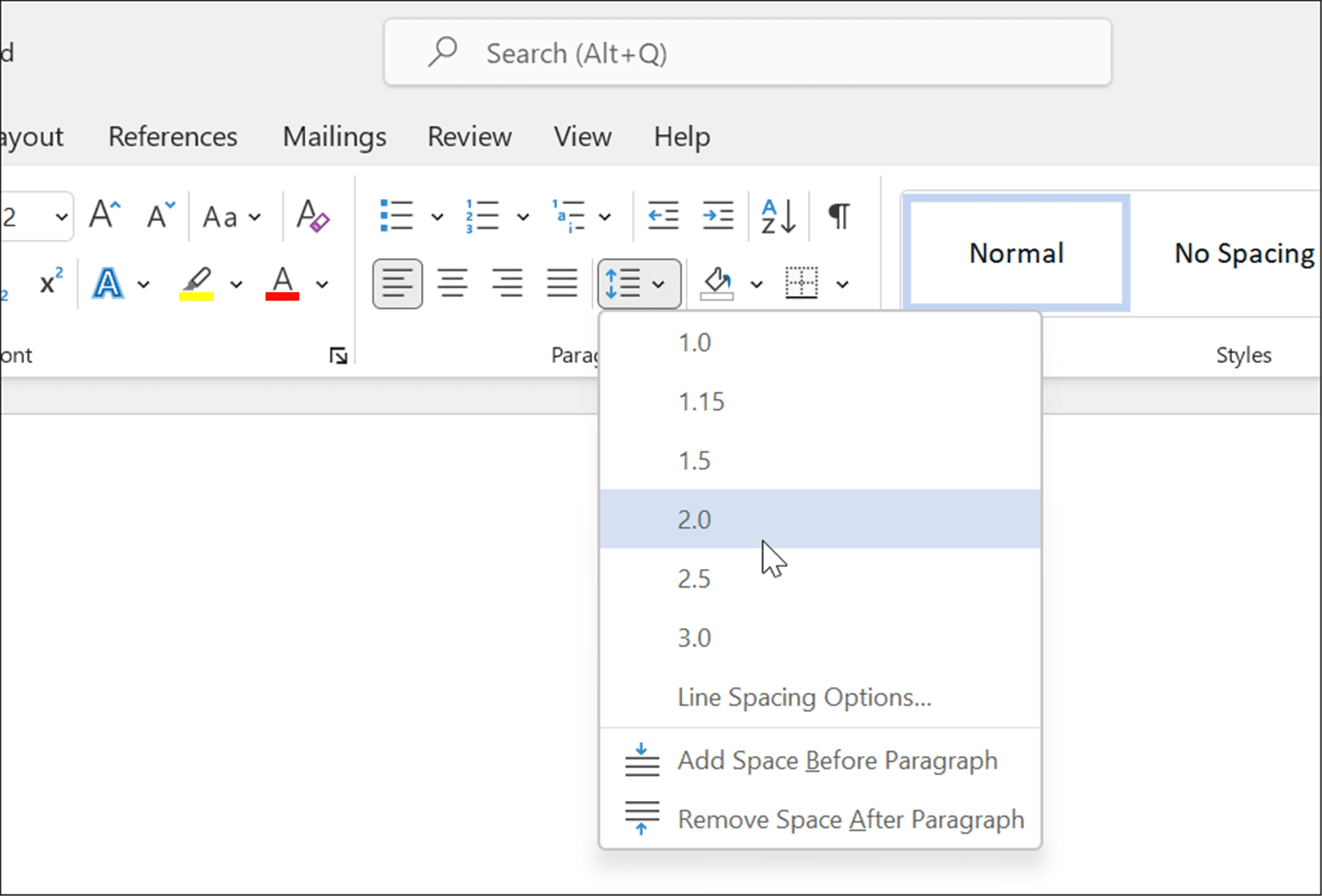Switch to the View tab
Screen dimensions: 1322x896
click(x=583, y=137)
